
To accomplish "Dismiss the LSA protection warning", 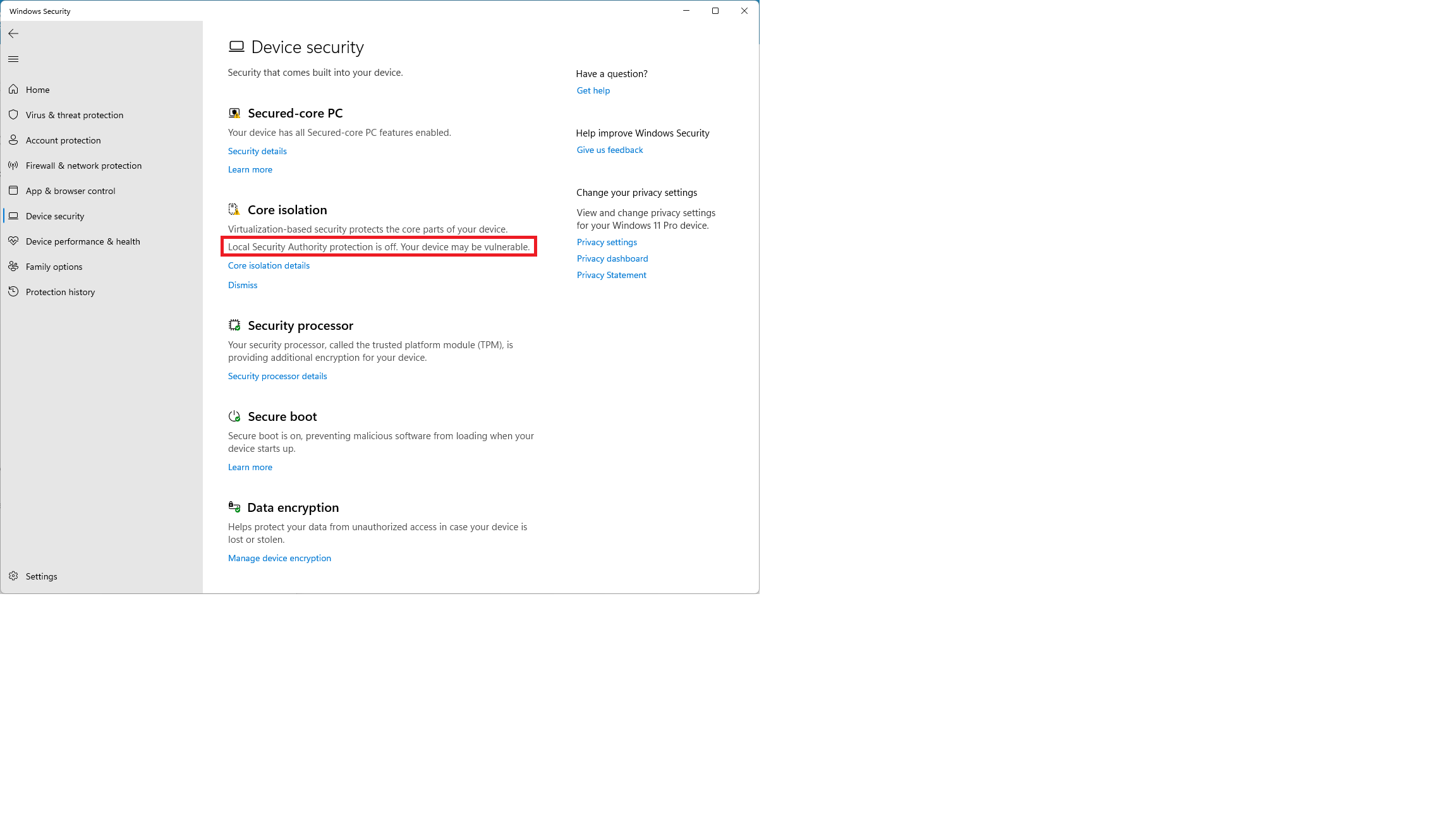I will click(242, 285).
